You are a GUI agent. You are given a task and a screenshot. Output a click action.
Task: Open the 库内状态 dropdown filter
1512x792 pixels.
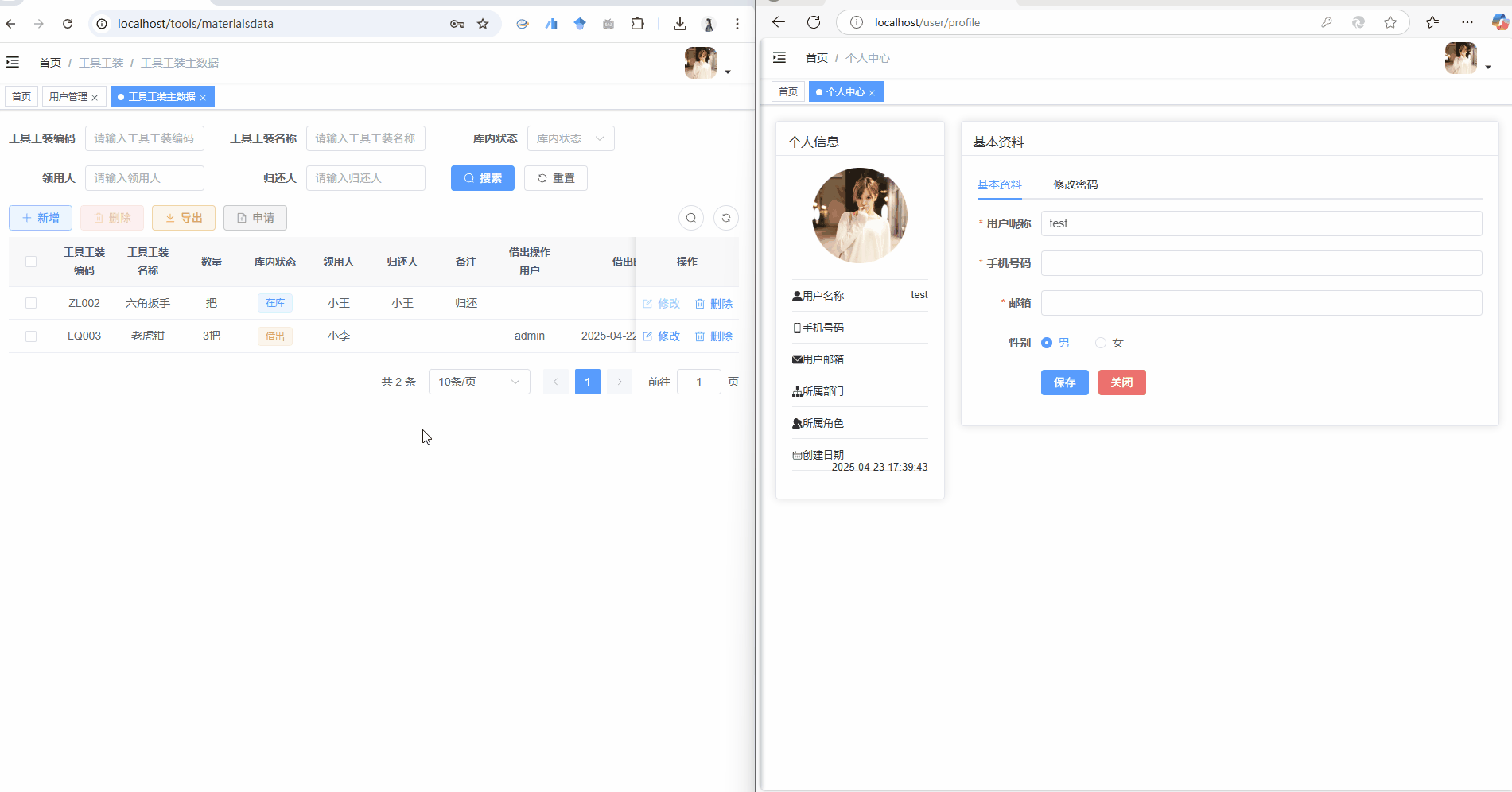570,138
